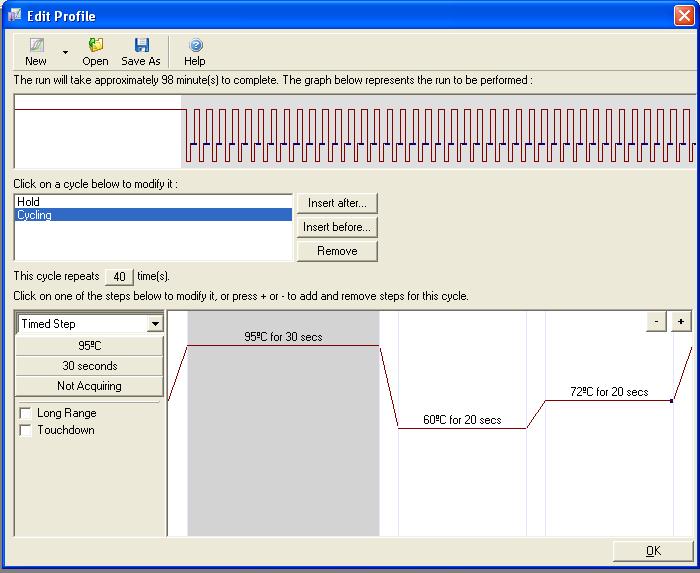The height and width of the screenshot is (573, 700).
Task: Click the plus button to add a step
Action: [x=681, y=322]
